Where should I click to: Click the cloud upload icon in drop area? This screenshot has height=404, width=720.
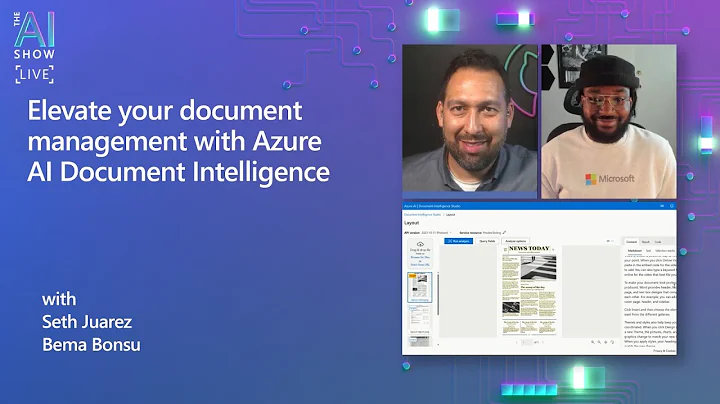coord(420,244)
